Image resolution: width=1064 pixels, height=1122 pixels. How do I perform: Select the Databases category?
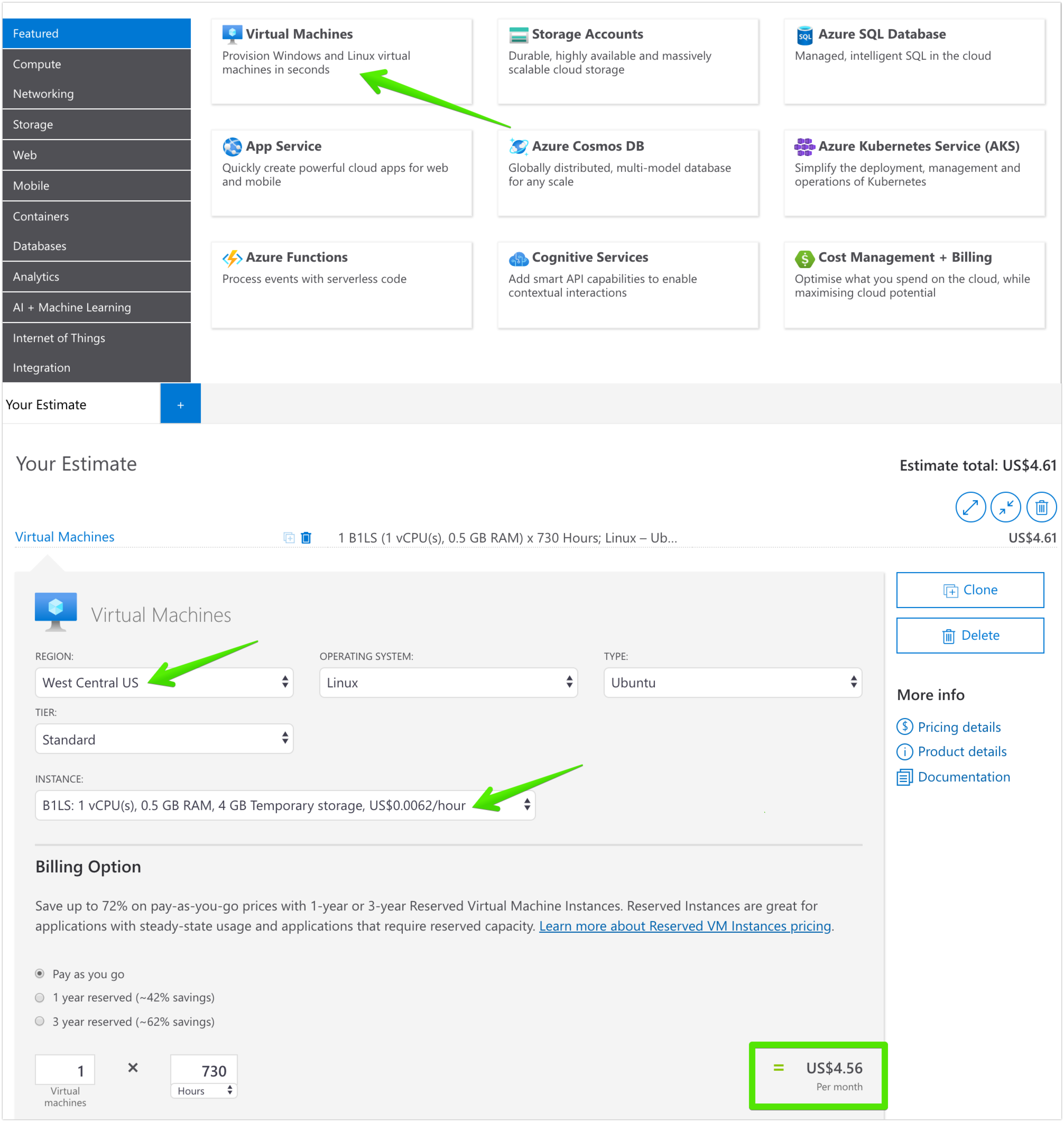click(x=96, y=246)
